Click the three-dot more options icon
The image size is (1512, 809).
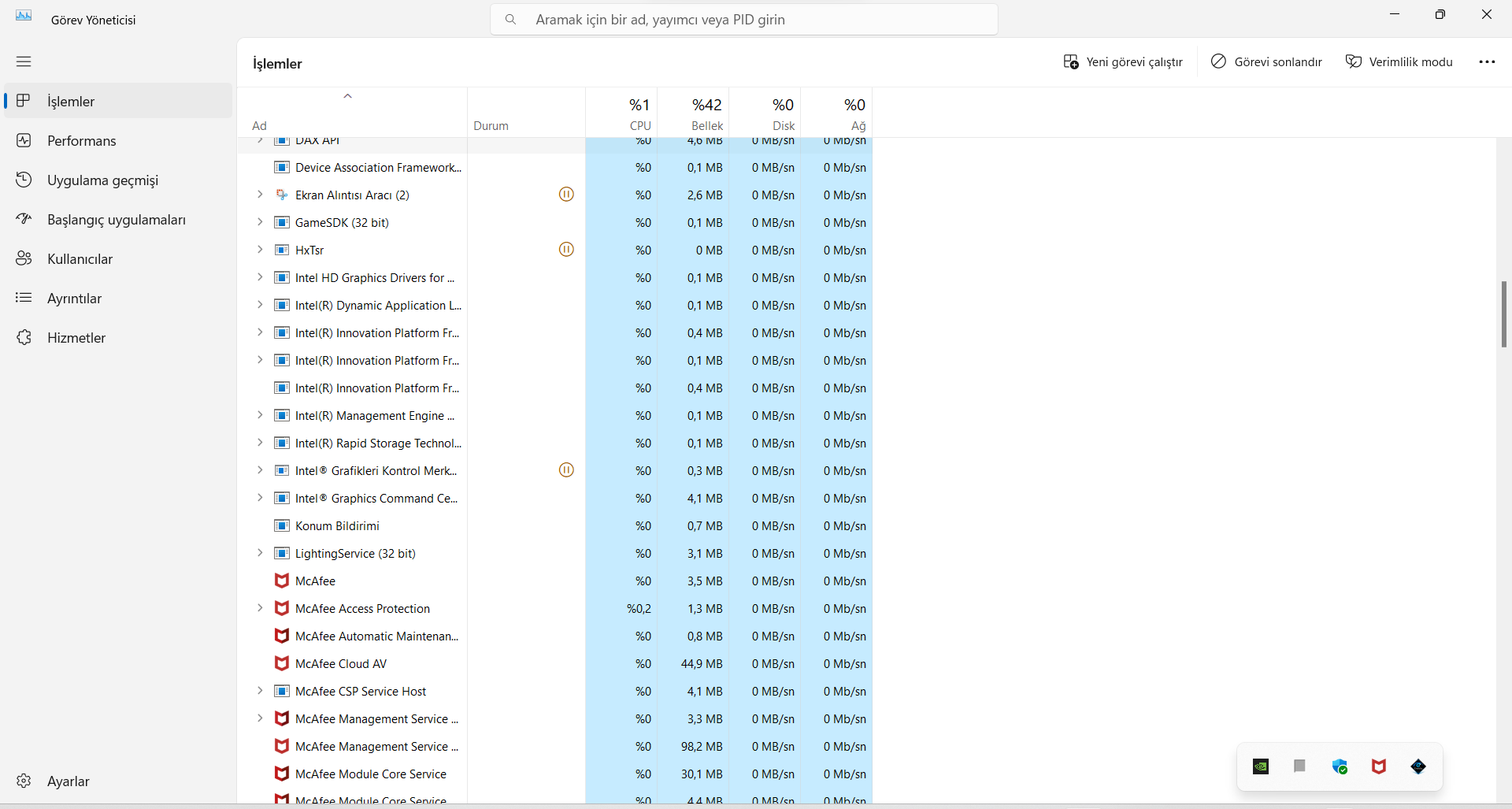point(1487,61)
